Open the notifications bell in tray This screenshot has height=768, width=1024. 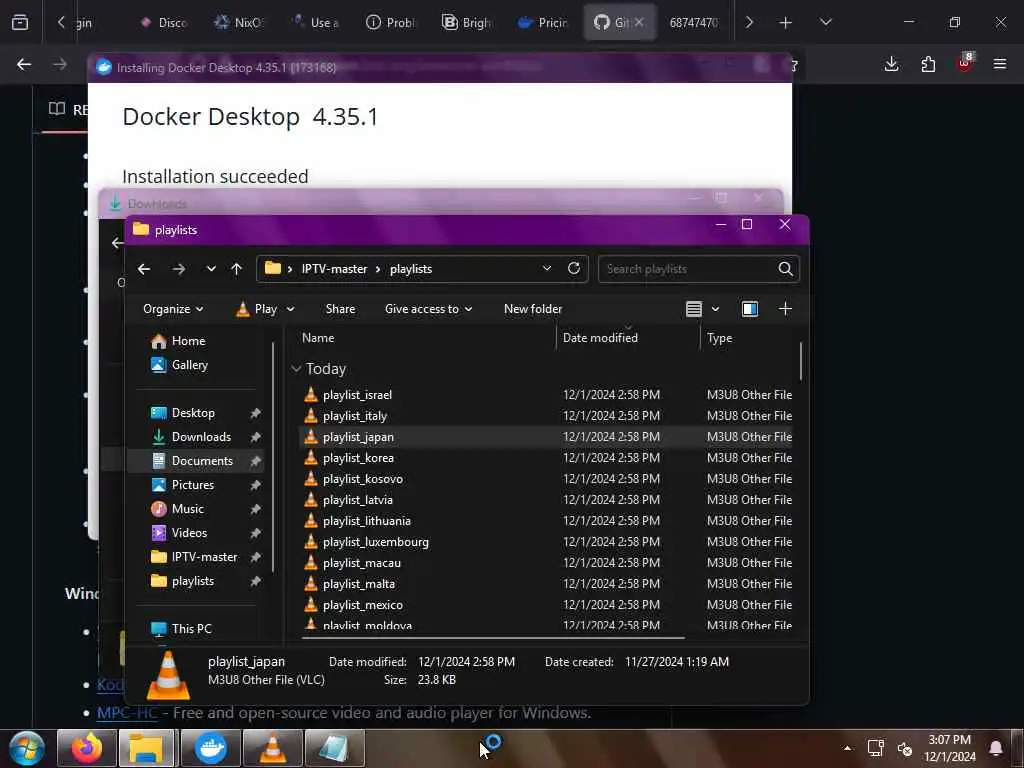[x=996, y=748]
